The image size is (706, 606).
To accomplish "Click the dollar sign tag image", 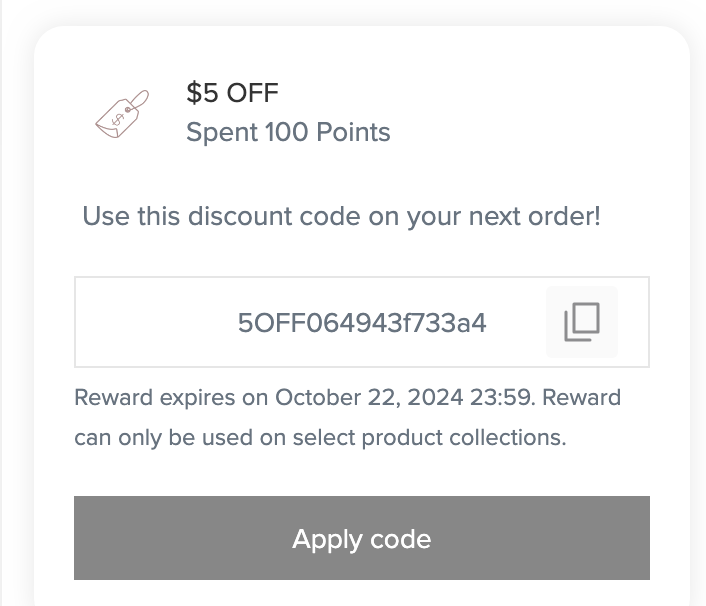I will click(122, 114).
